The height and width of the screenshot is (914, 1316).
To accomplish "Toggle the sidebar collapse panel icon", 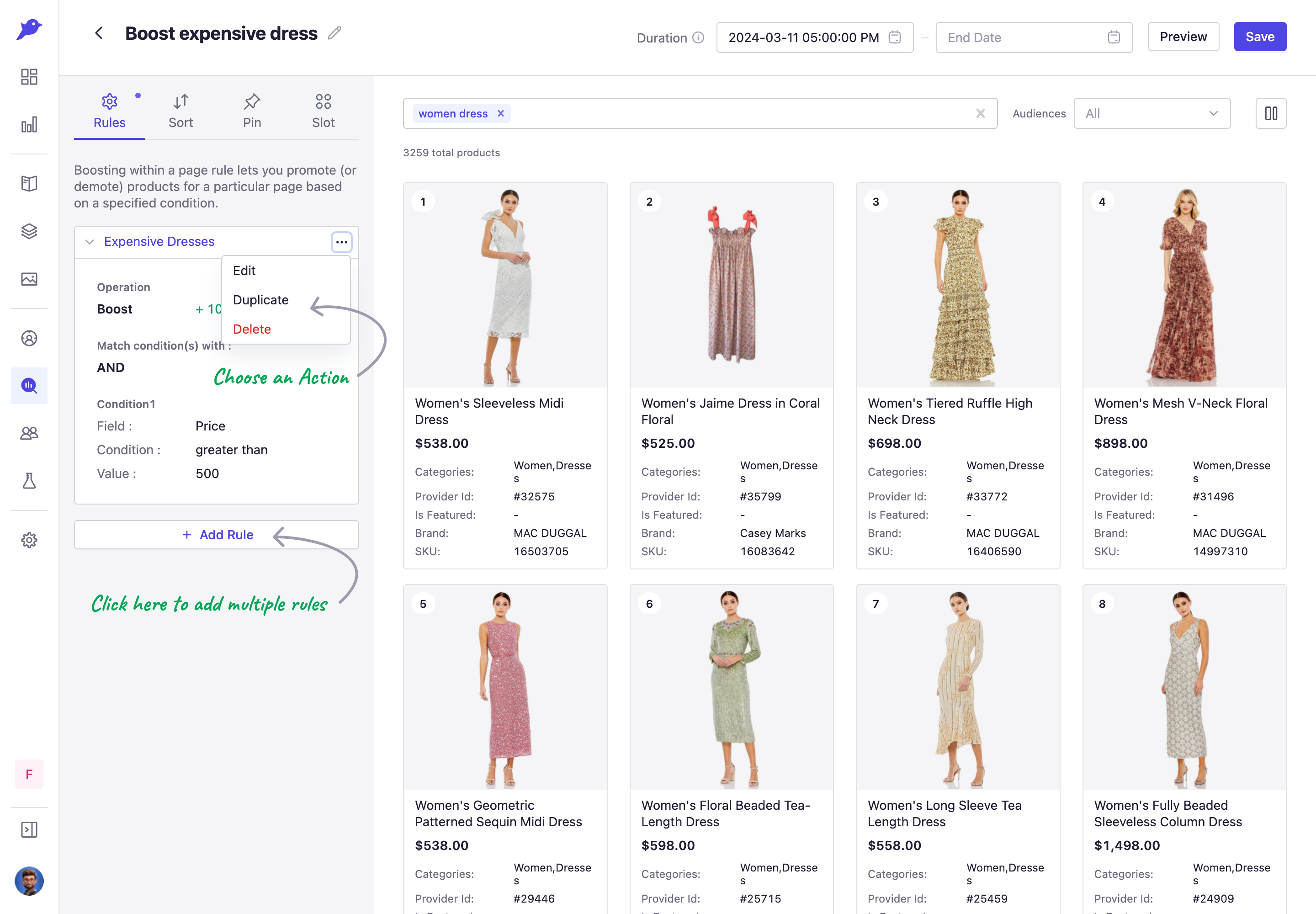I will coord(29,830).
